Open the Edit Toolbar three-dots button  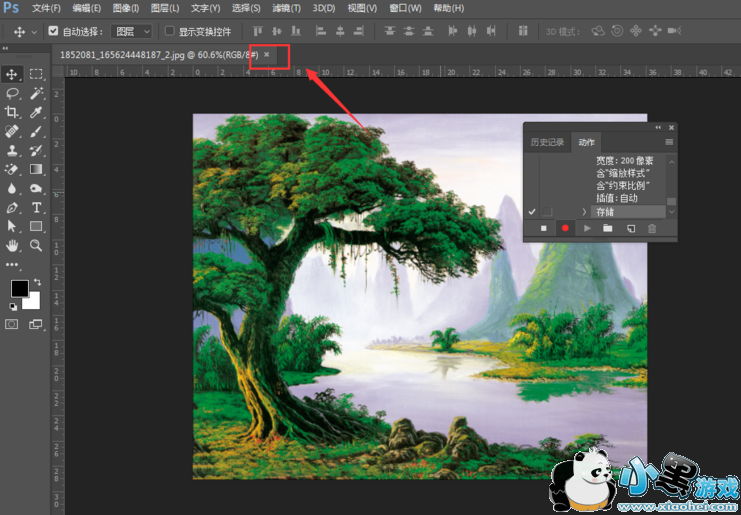[12, 265]
